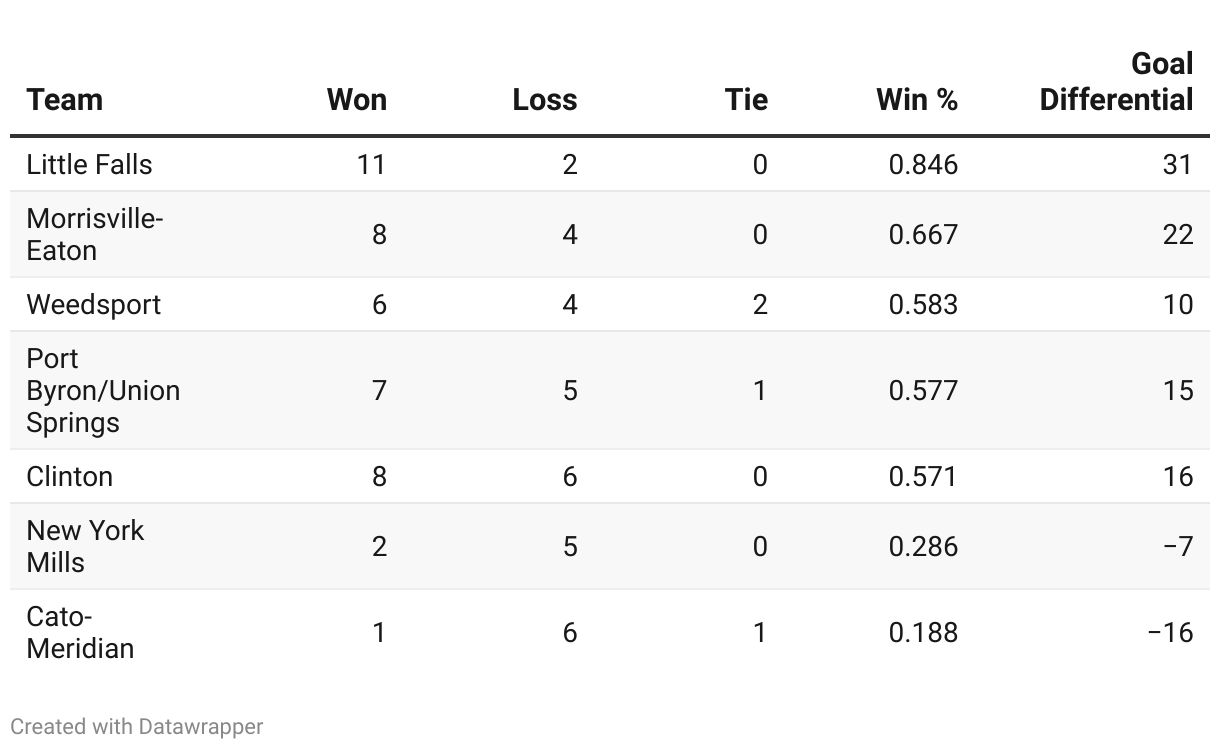The width and height of the screenshot is (1220, 750).
Task: Select the Morrisville-Eaton team cell
Action: click(x=95, y=234)
